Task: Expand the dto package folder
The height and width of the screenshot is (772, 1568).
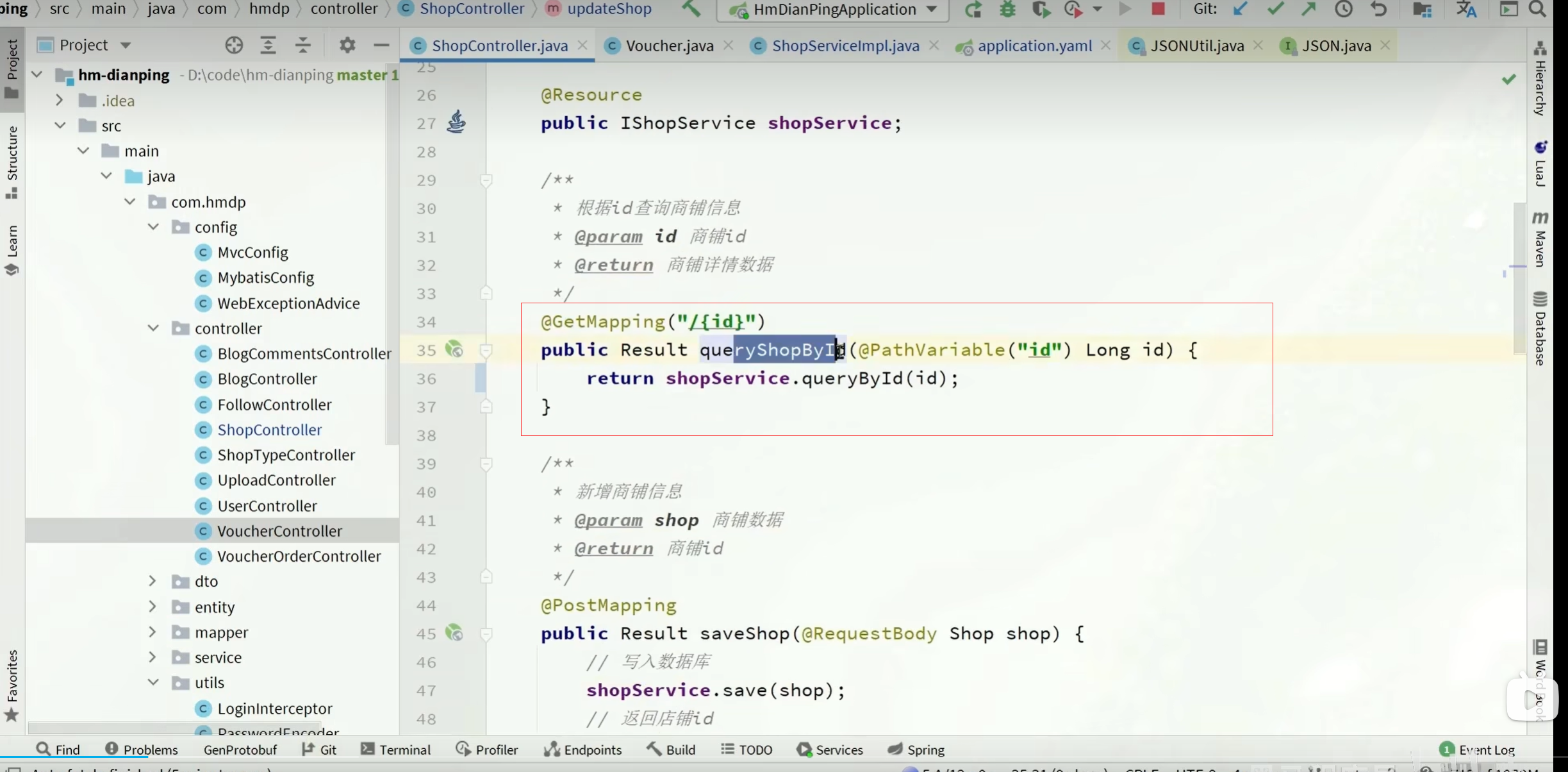Action: 153,581
